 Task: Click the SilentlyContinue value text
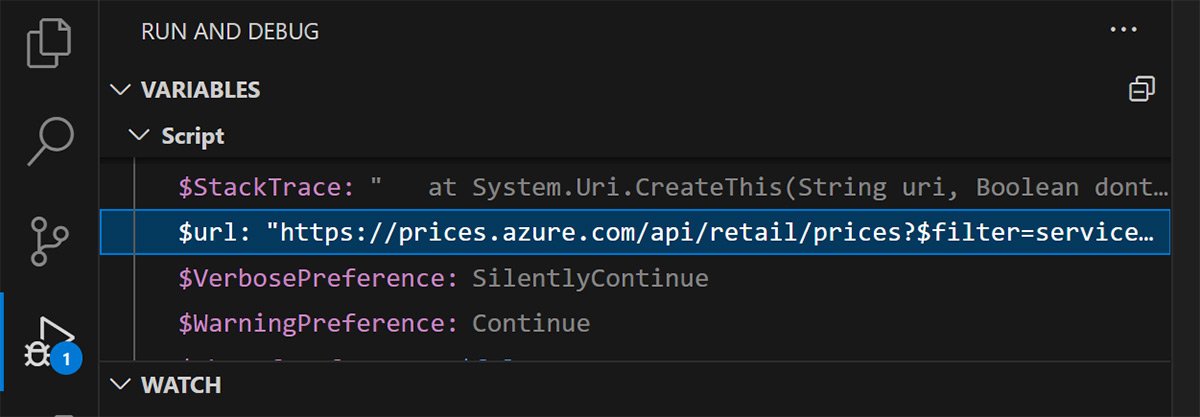pos(590,278)
